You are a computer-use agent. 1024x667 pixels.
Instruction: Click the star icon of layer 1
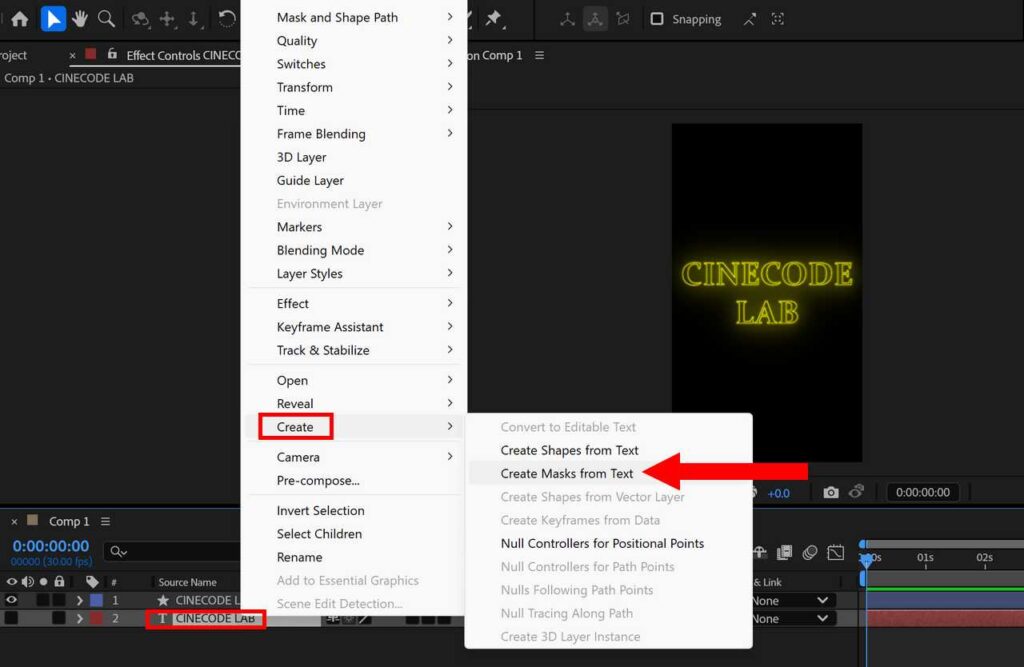163,600
